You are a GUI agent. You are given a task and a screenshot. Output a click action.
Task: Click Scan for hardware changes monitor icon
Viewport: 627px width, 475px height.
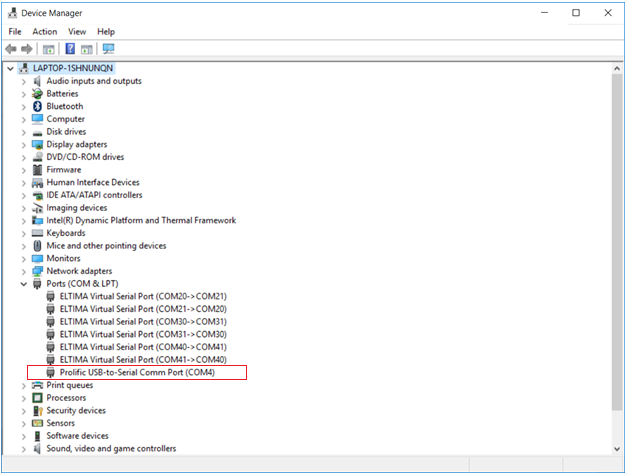pyautogui.click(x=108, y=49)
